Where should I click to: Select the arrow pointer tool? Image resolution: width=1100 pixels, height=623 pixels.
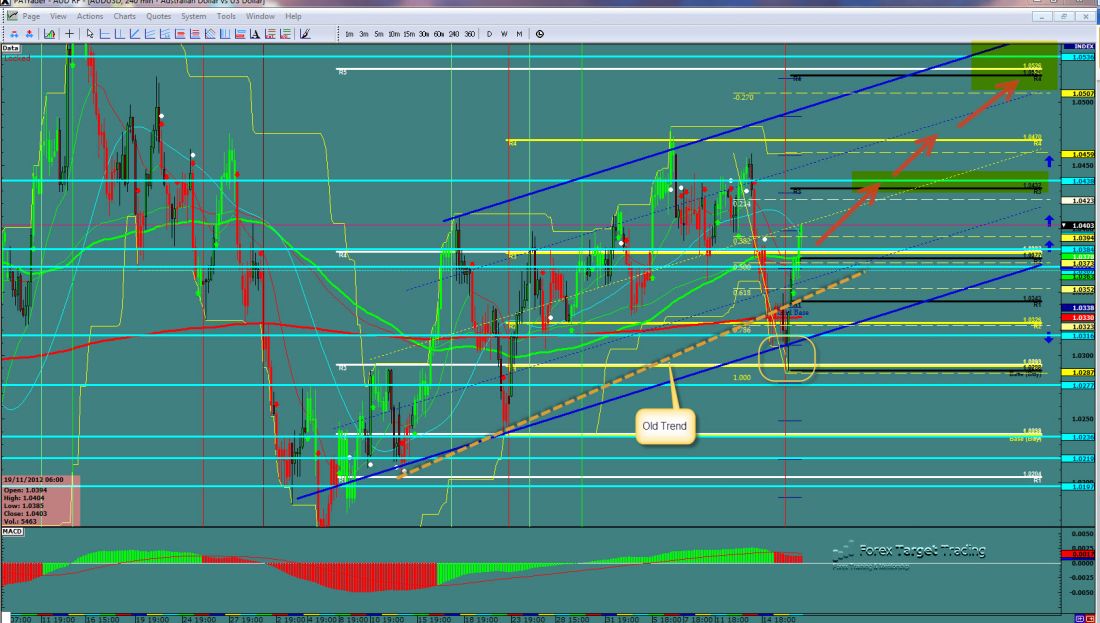coord(89,33)
